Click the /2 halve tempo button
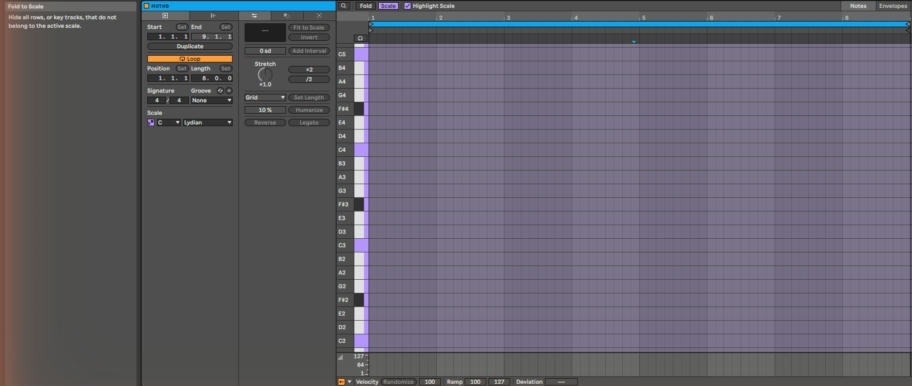Viewport: 912px width, 386px height. [x=309, y=79]
